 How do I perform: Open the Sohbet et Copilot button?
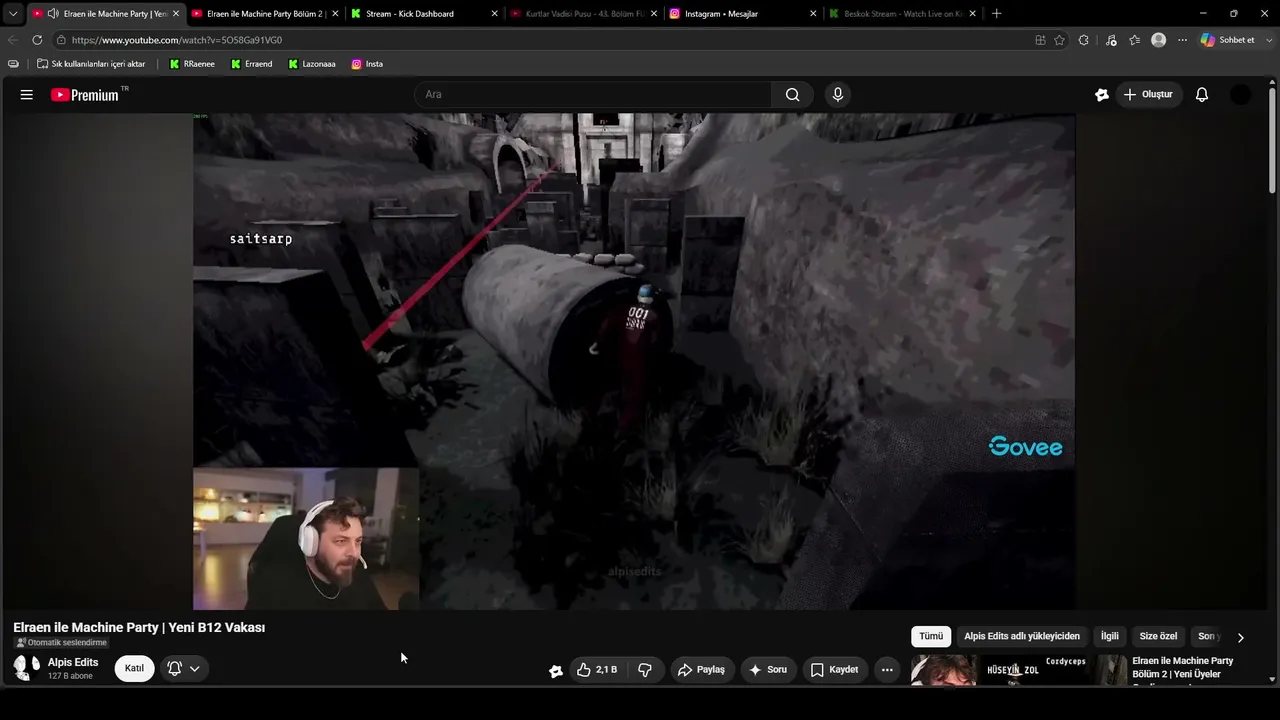1228,40
